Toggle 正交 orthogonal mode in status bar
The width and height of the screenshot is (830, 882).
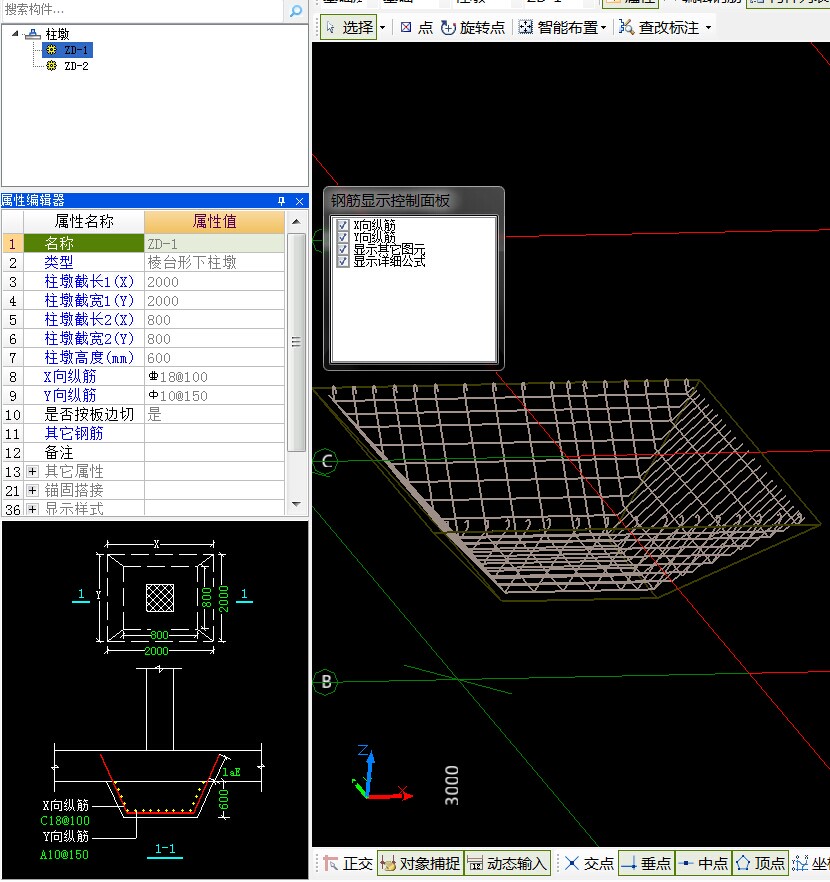347,863
